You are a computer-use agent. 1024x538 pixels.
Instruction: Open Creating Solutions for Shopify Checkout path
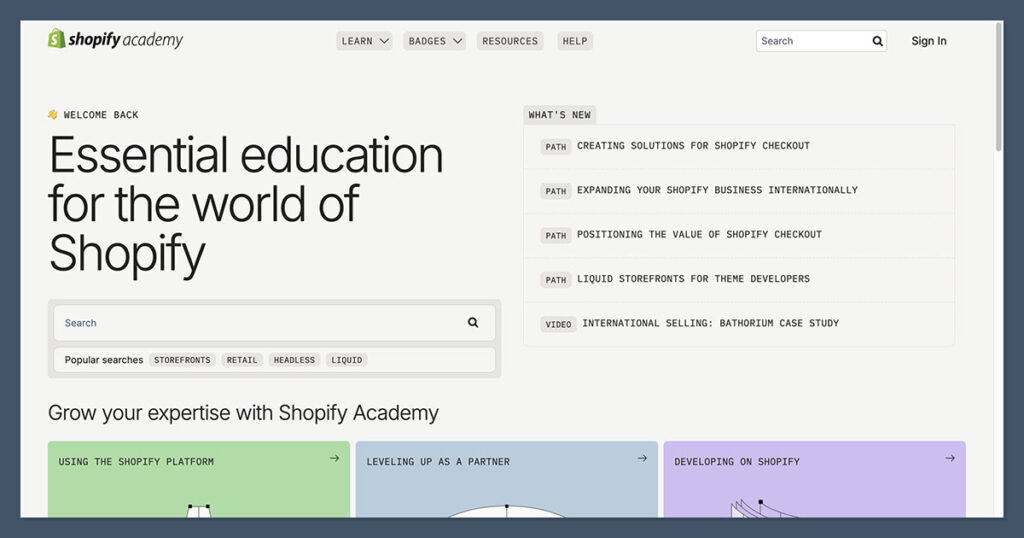[693, 146]
